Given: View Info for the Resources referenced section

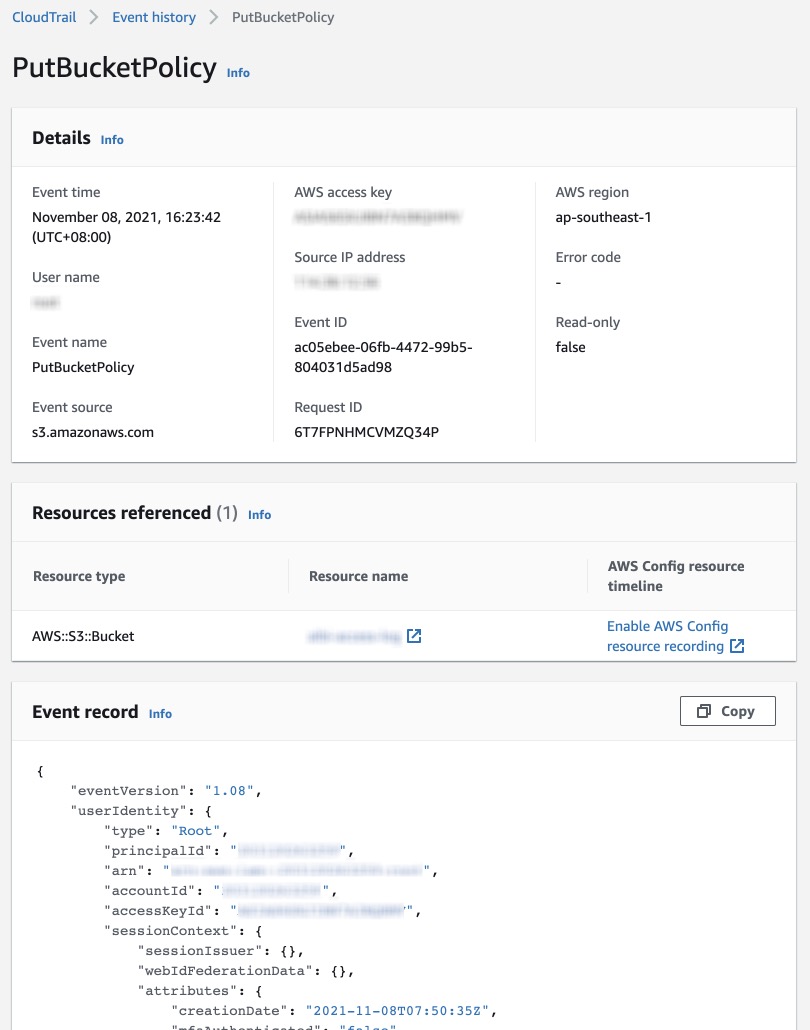Looking at the screenshot, I should click(259, 515).
